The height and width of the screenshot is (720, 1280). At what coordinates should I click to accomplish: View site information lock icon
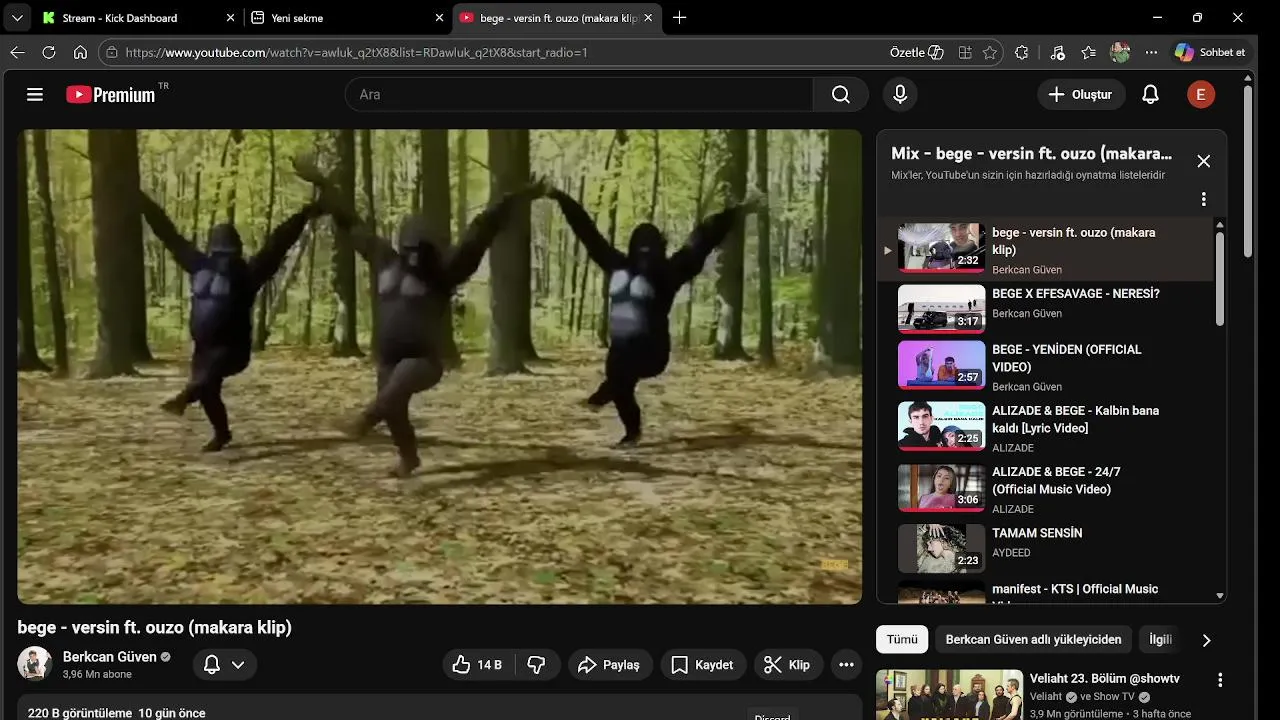click(111, 52)
